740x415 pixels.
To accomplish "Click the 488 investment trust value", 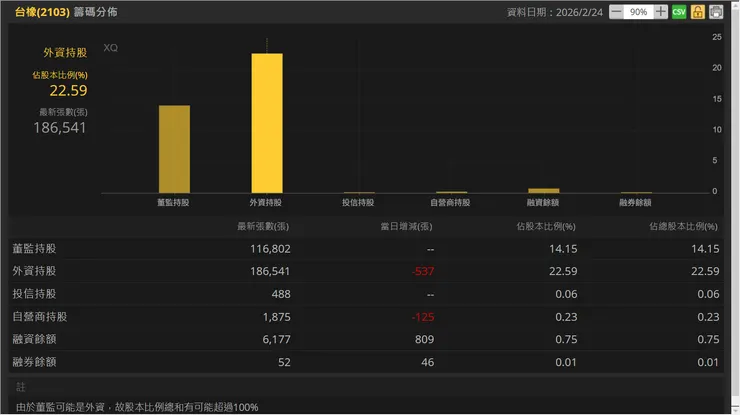I will pyautogui.click(x=281, y=294).
